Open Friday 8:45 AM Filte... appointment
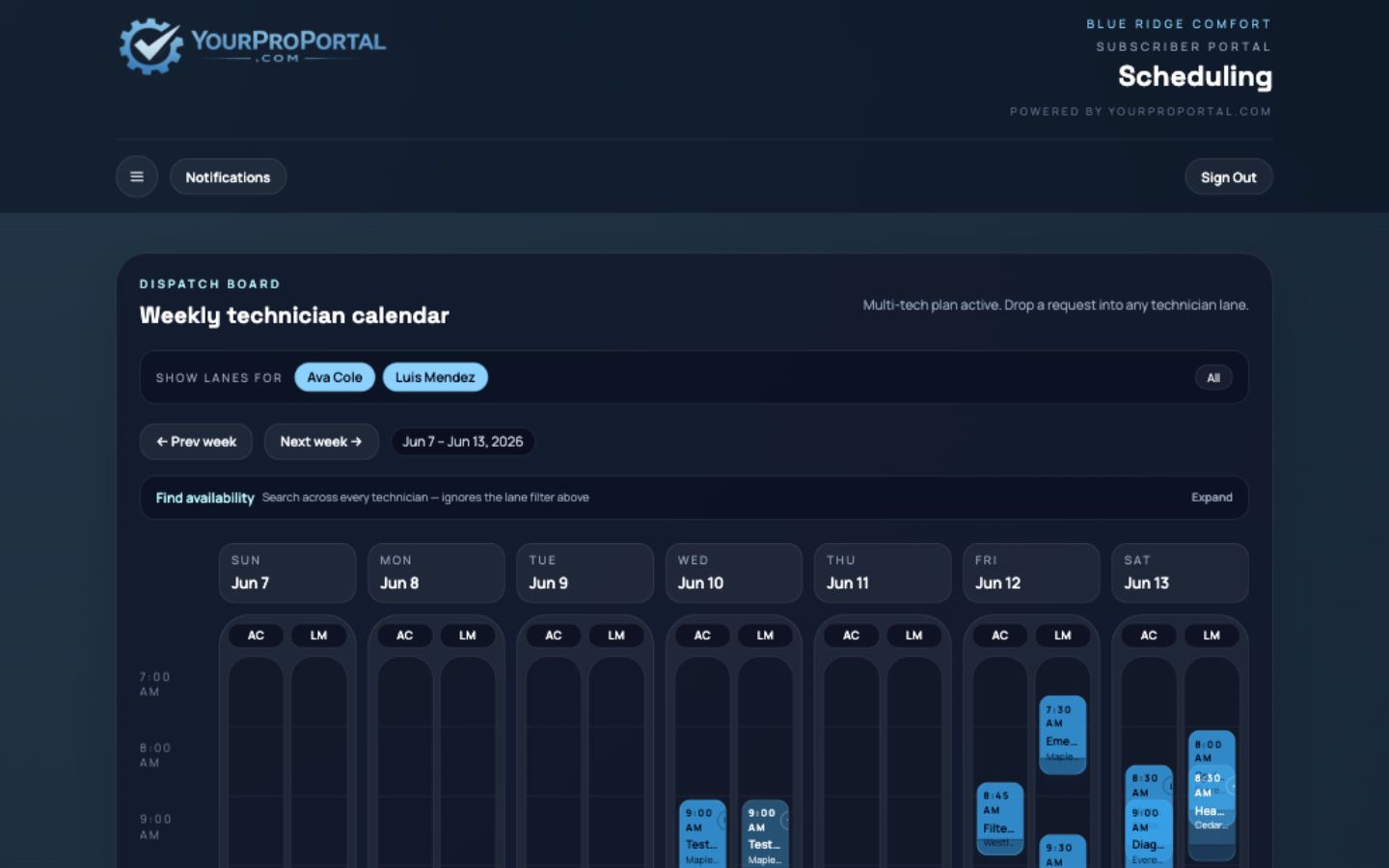Viewport: 1389px width, 868px height. coord(999,819)
